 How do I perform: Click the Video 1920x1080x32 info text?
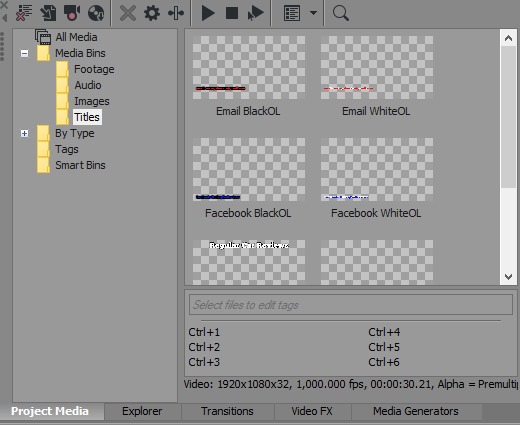tap(351, 384)
